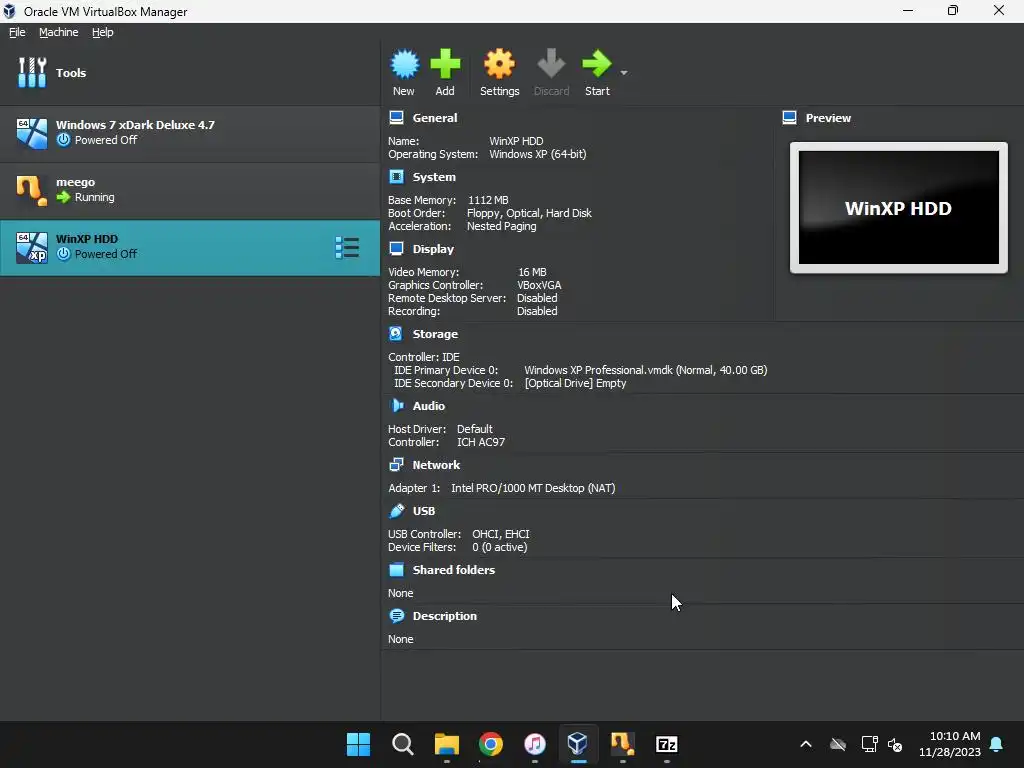Click the General section icon
The height and width of the screenshot is (768, 1024).
[396, 118]
